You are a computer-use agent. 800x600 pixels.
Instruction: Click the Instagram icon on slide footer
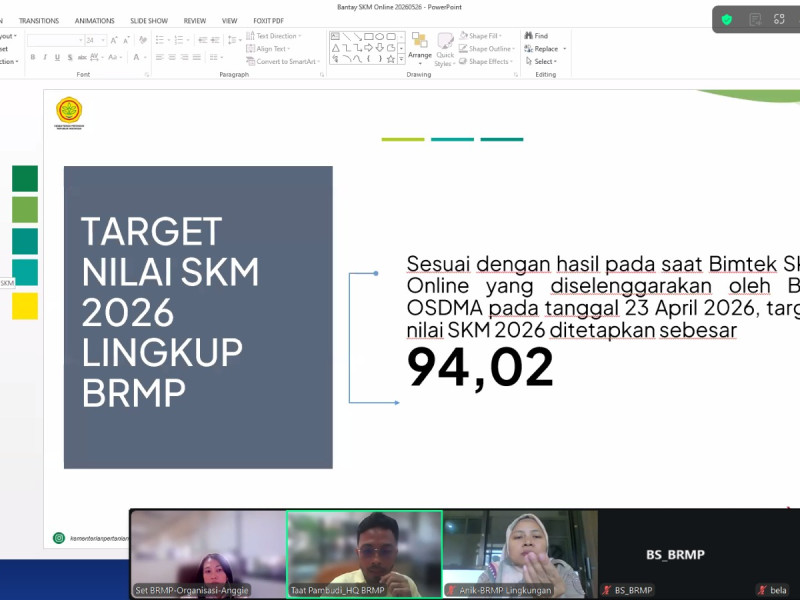(59, 538)
